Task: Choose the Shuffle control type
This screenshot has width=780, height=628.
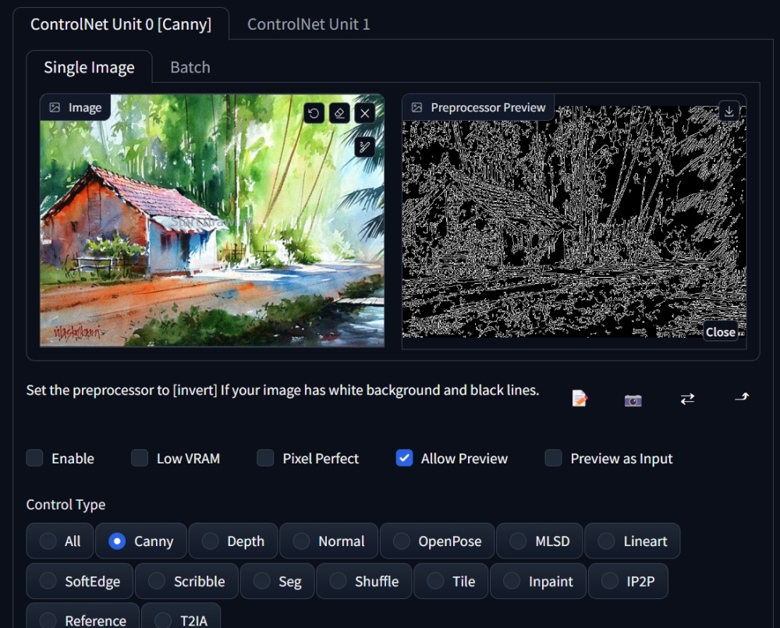Action: [x=364, y=581]
